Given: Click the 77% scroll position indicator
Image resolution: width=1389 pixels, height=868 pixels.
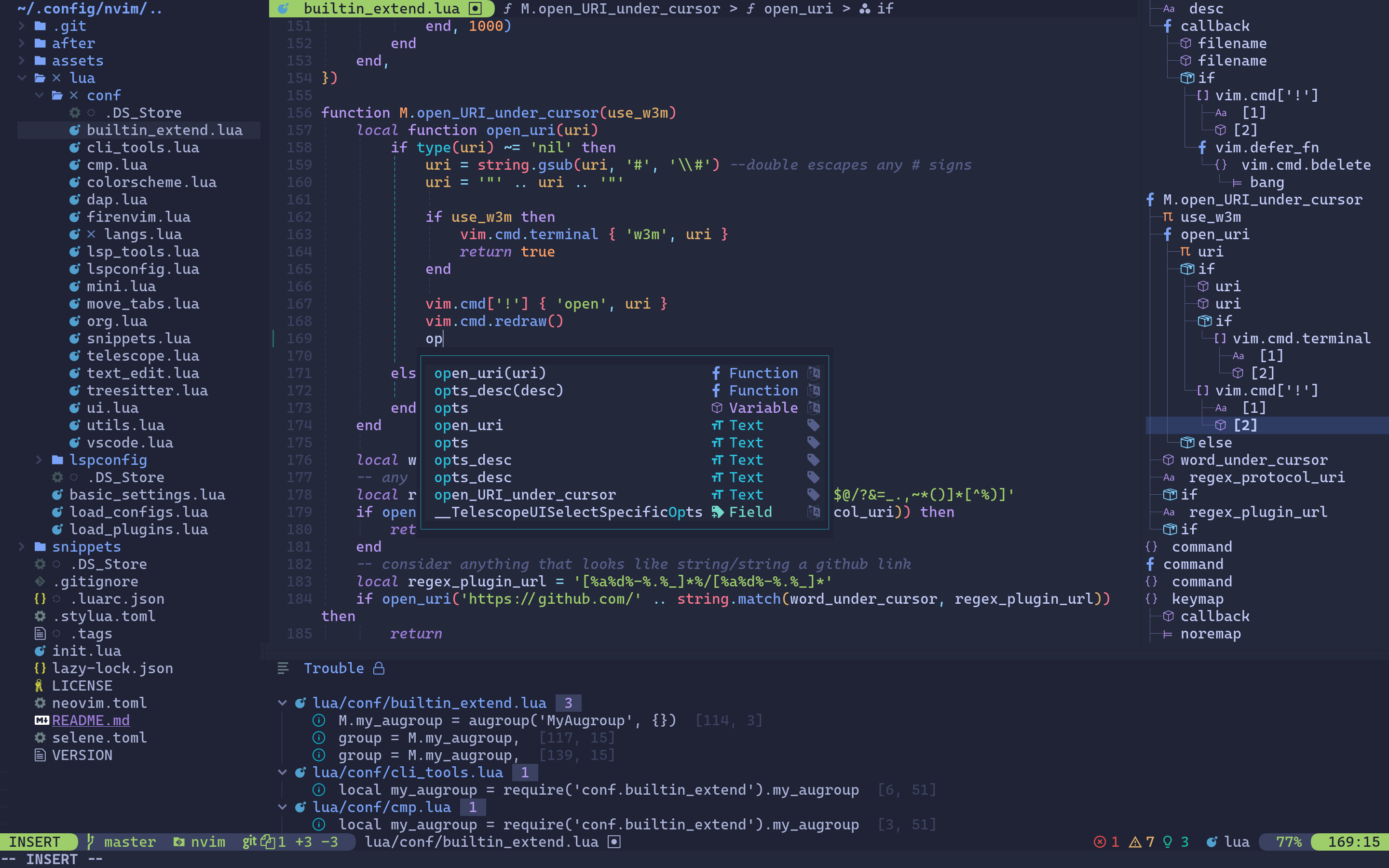Looking at the screenshot, I should coord(1288,842).
